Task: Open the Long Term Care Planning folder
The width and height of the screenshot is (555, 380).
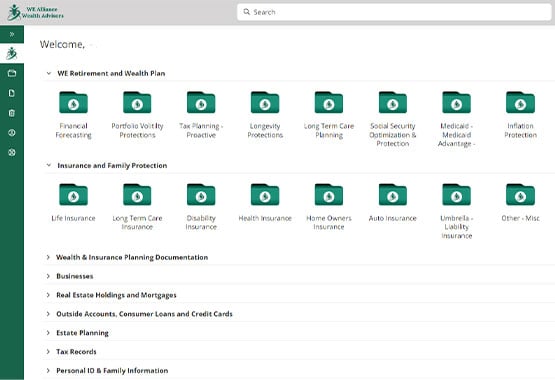Action: click(x=328, y=103)
